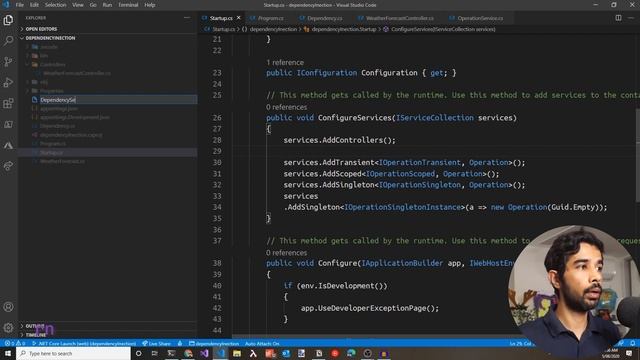640x360 pixels.
Task: Open Source Control in activity bar
Action: pyautogui.click(x=8, y=61)
